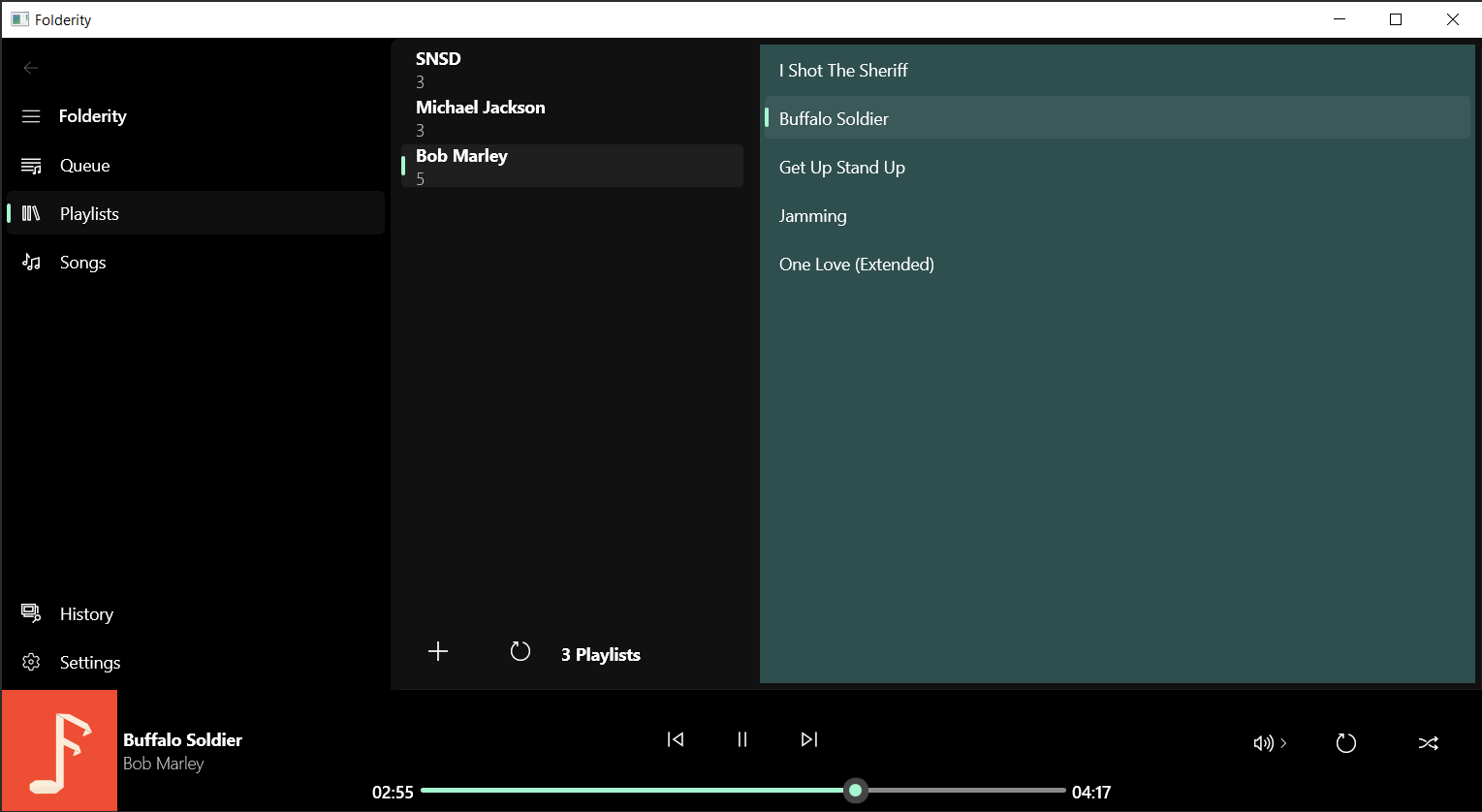Click the Settings gear icon
The width and height of the screenshot is (1482, 812).
(x=30, y=662)
